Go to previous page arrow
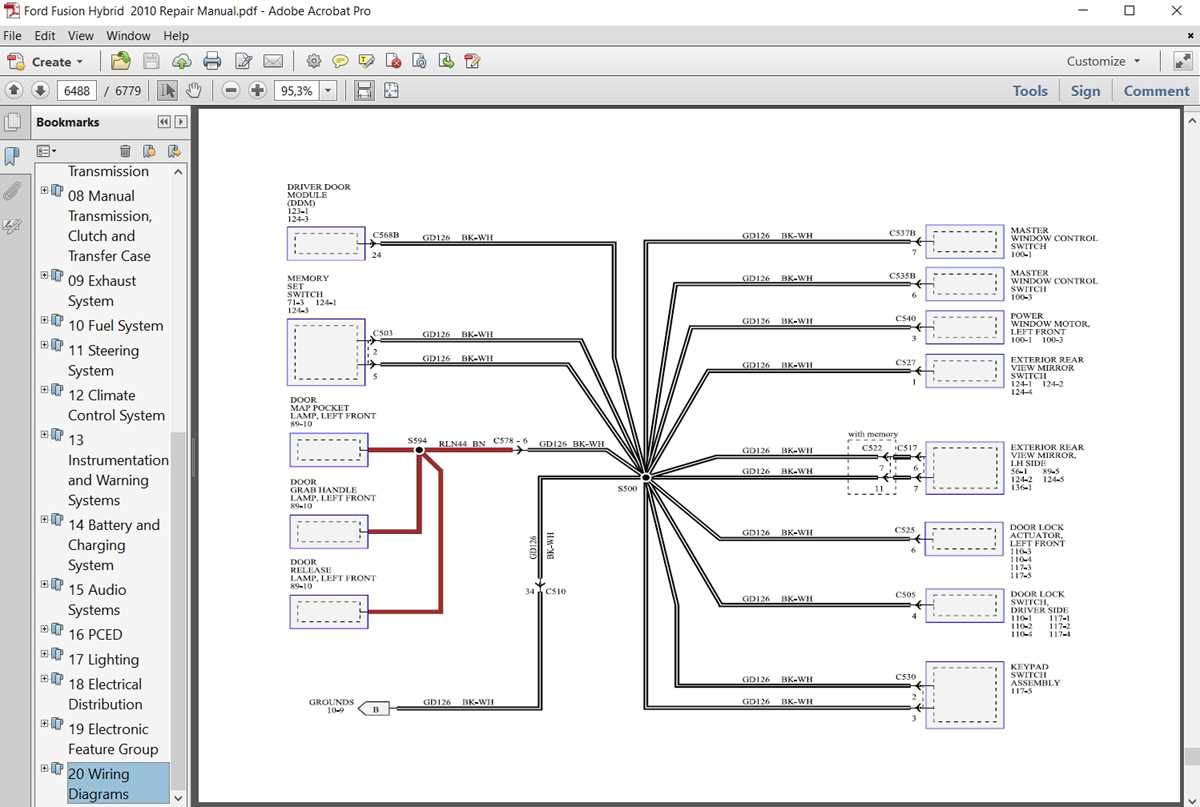This screenshot has width=1200, height=807. (x=15, y=90)
